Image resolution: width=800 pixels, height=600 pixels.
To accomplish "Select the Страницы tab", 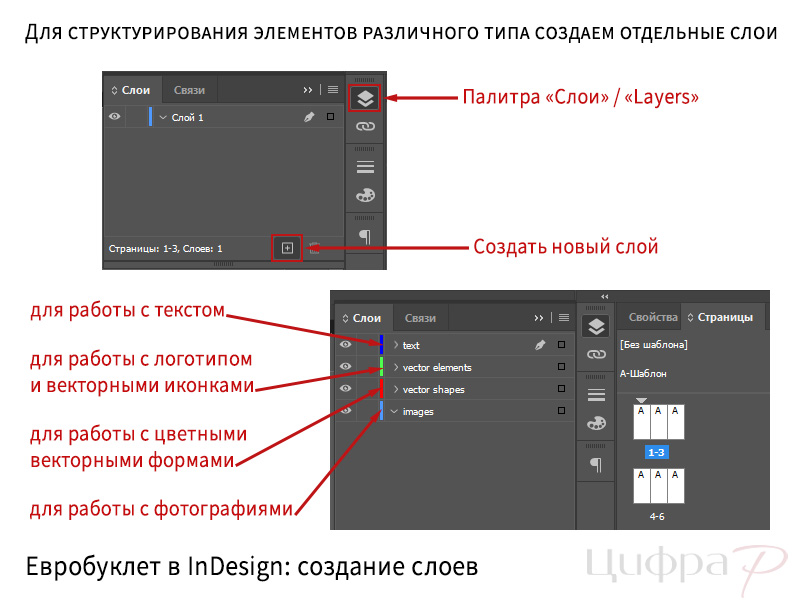I will [x=724, y=317].
